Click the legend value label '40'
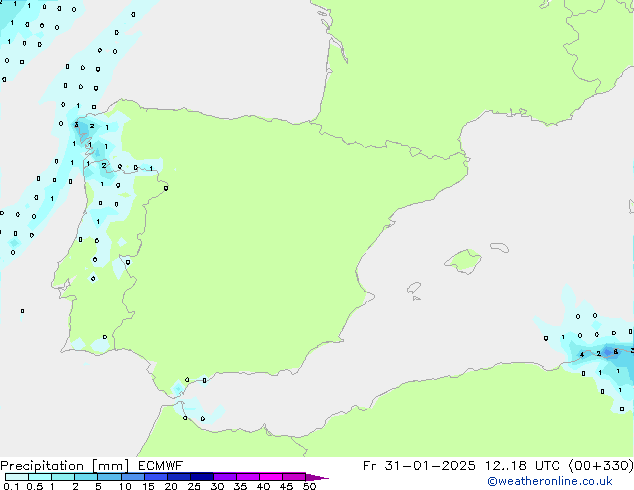 (263, 486)
